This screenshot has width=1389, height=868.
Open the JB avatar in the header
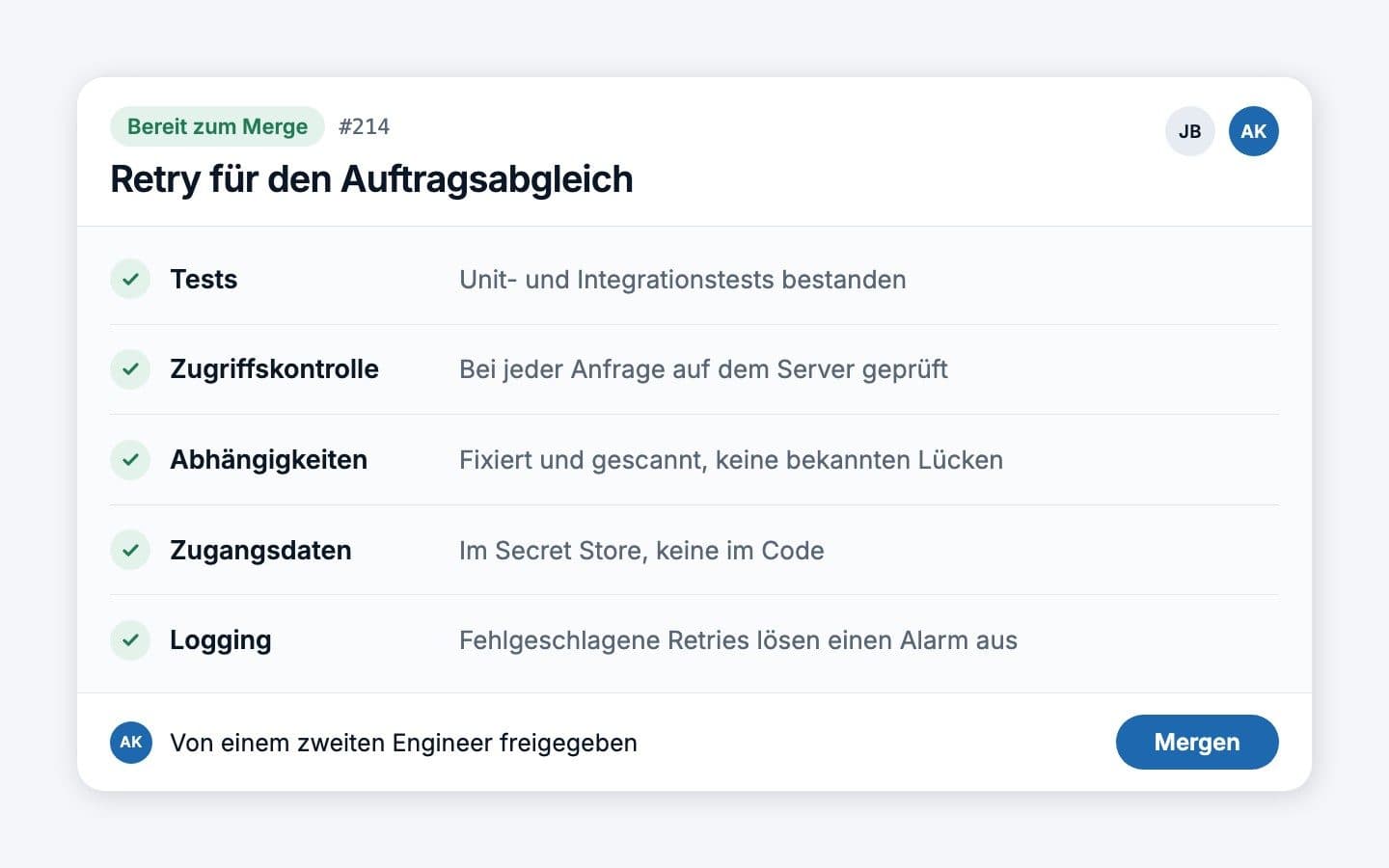(1190, 131)
